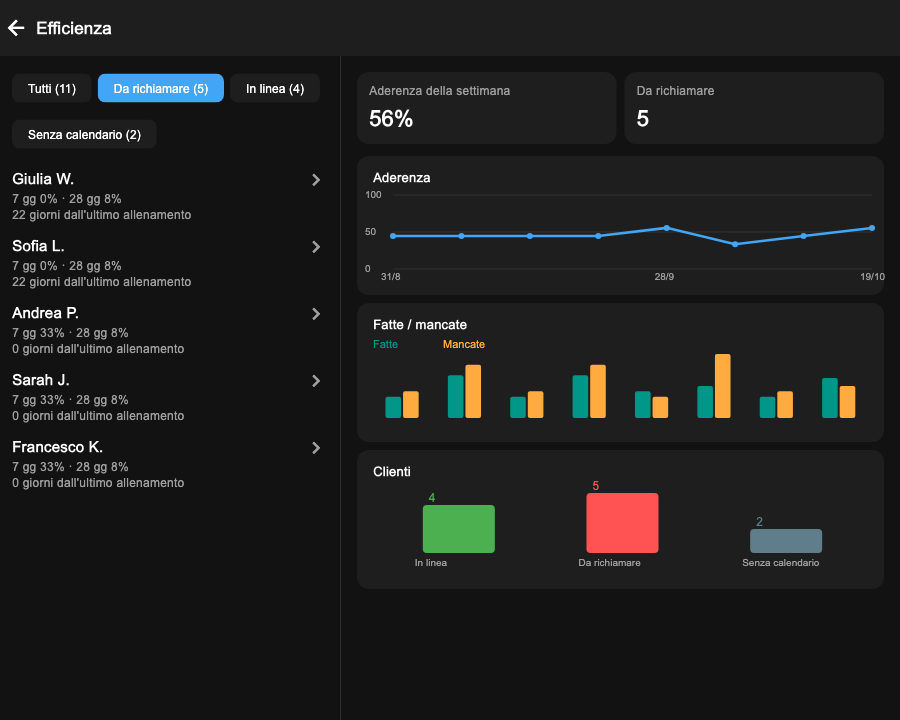Viewport: 900px width, 720px height.
Task: Open Giulia W. details chevron
Action: tap(316, 180)
